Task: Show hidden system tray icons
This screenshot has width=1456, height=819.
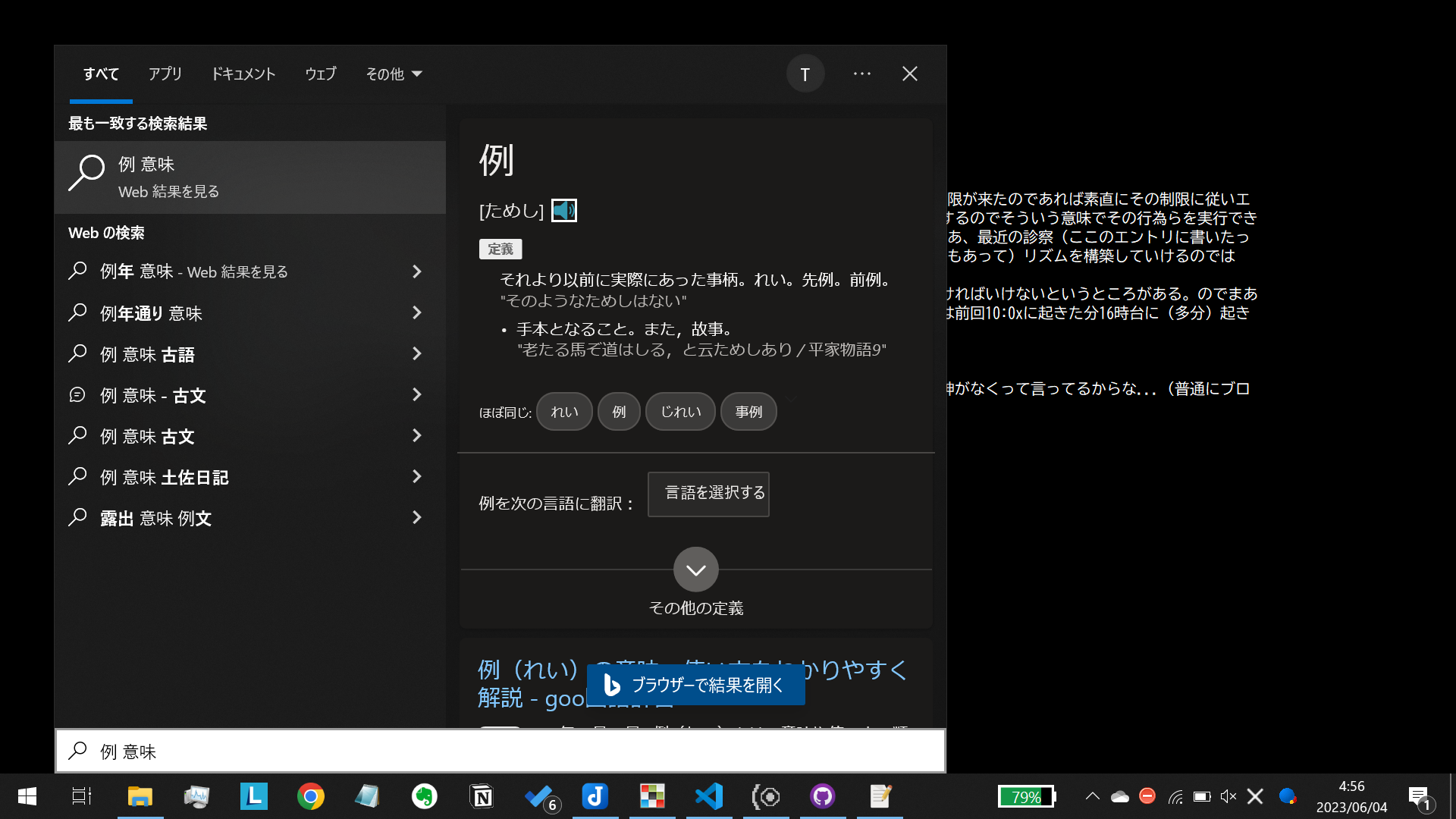Action: 1092,796
